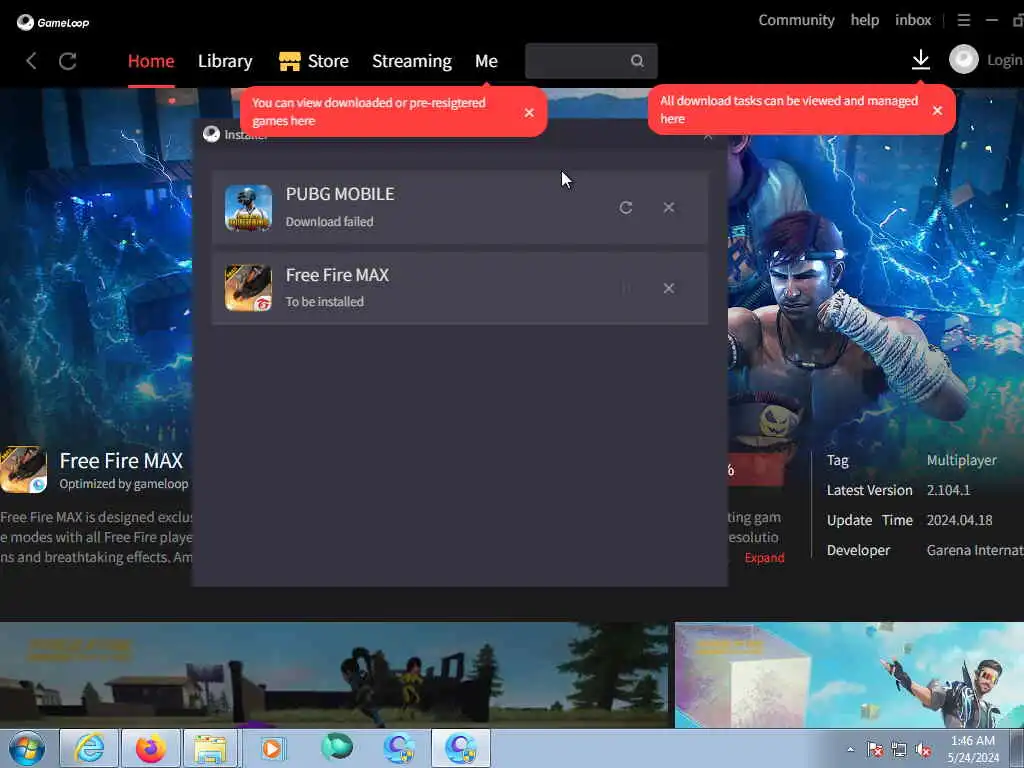Open the media player taskbar icon

click(x=272, y=748)
